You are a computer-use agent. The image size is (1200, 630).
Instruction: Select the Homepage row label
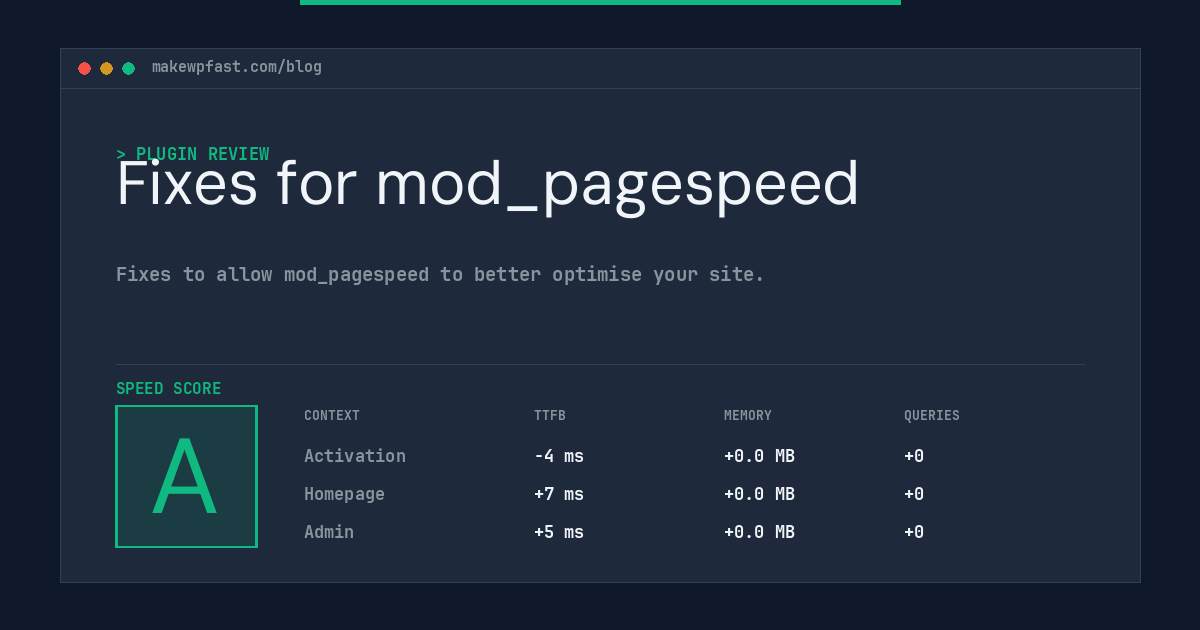[344, 494]
